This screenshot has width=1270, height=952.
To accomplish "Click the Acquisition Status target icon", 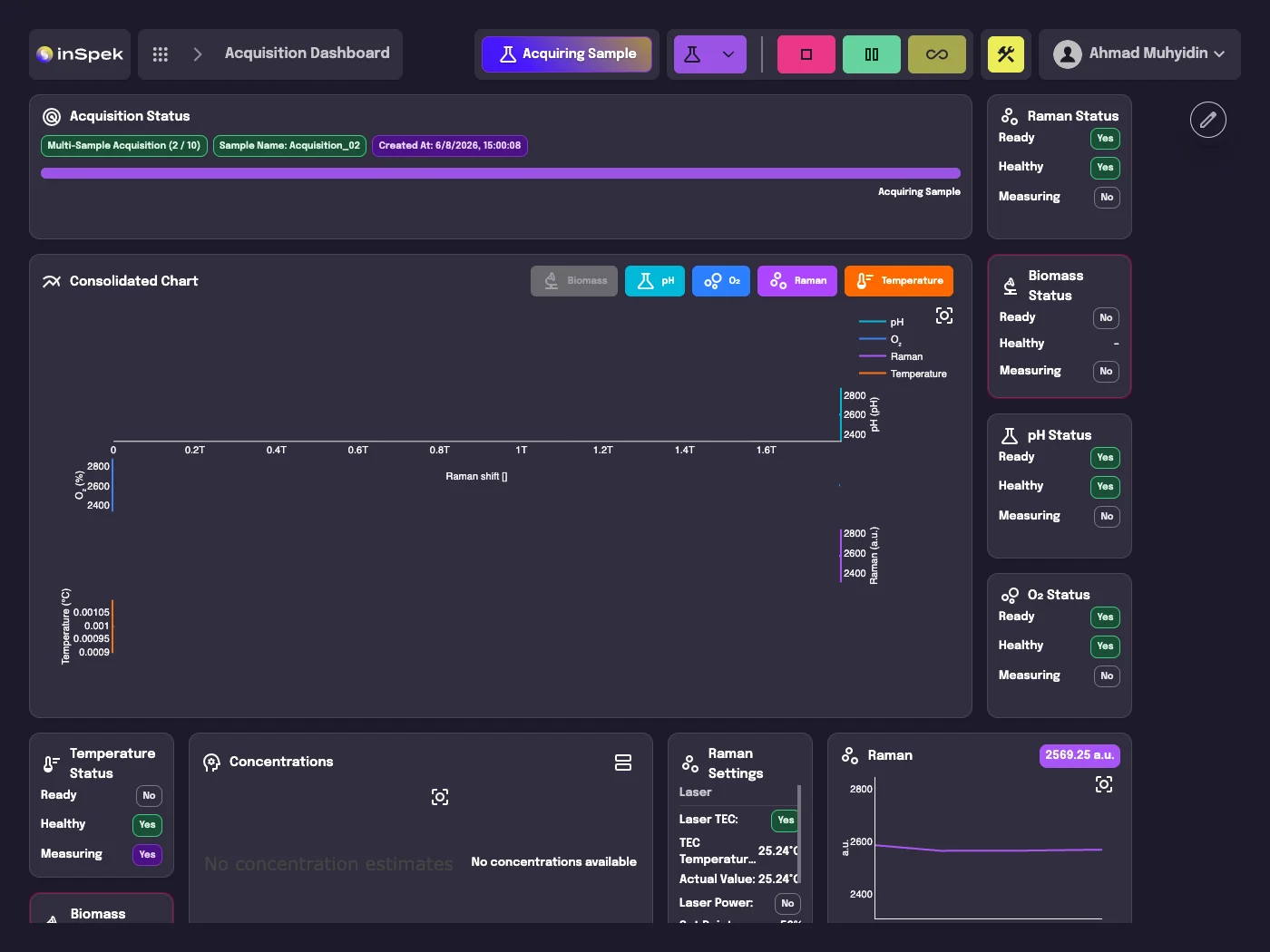I will pyautogui.click(x=52, y=116).
